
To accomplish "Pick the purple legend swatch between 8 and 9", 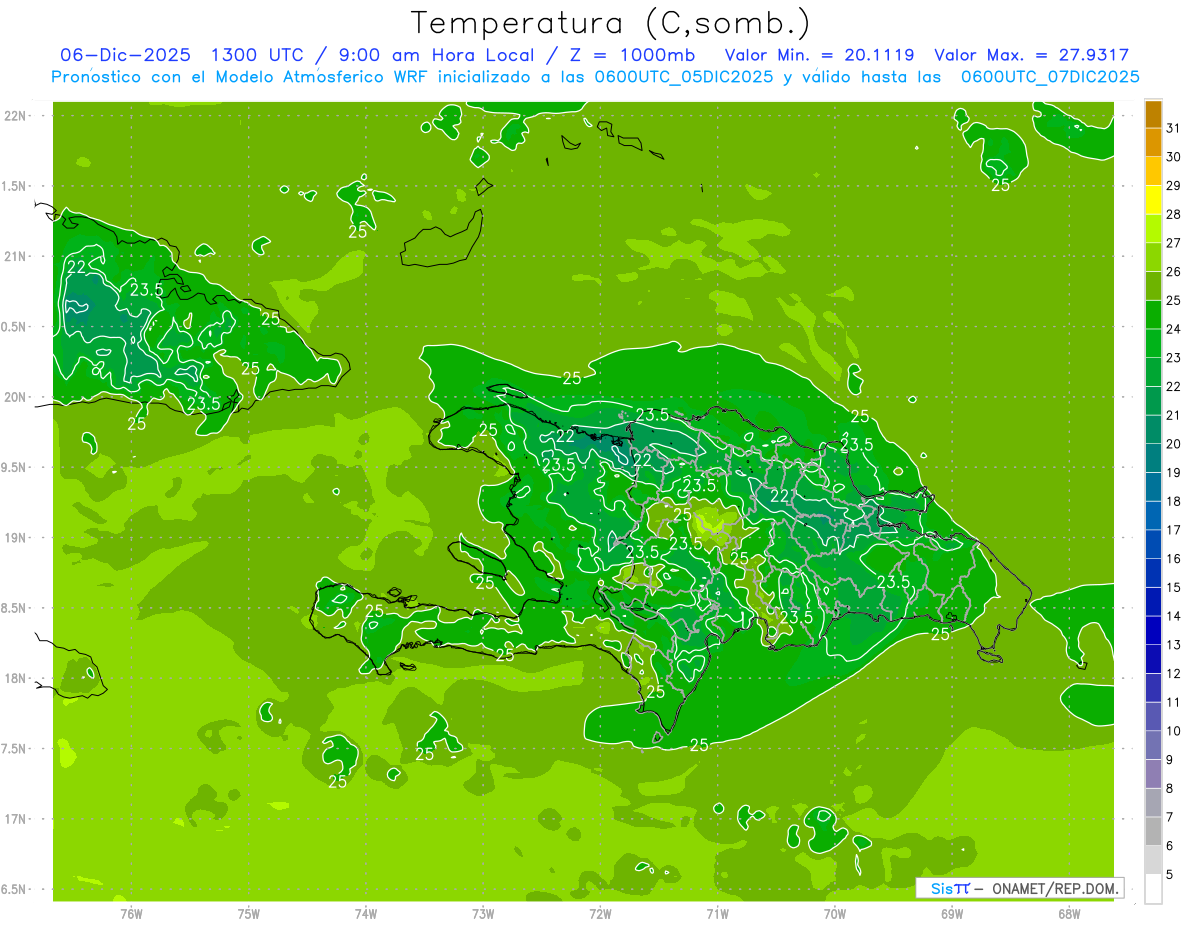I will [1154, 775].
